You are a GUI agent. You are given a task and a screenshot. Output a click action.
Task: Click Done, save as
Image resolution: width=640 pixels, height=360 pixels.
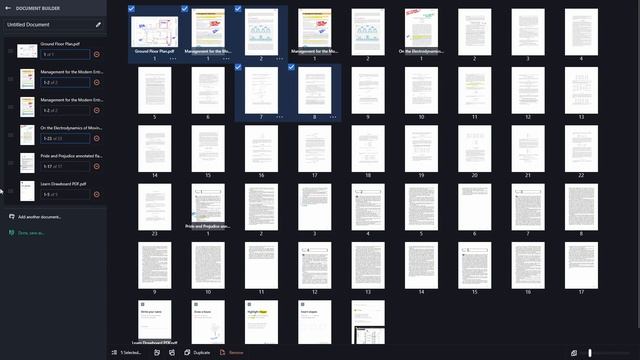[31, 233]
